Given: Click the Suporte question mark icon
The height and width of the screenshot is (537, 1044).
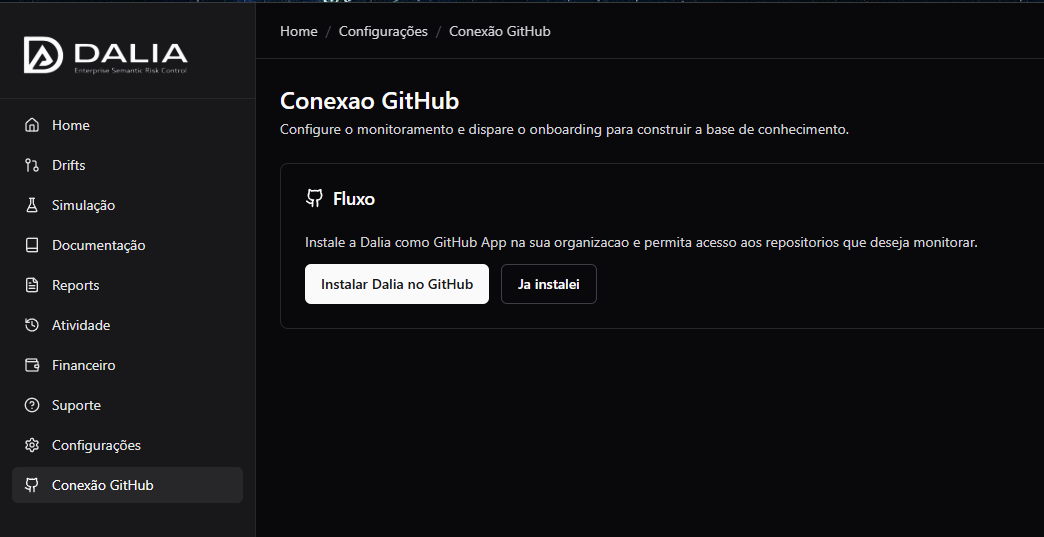Looking at the screenshot, I should pyautogui.click(x=31, y=405).
